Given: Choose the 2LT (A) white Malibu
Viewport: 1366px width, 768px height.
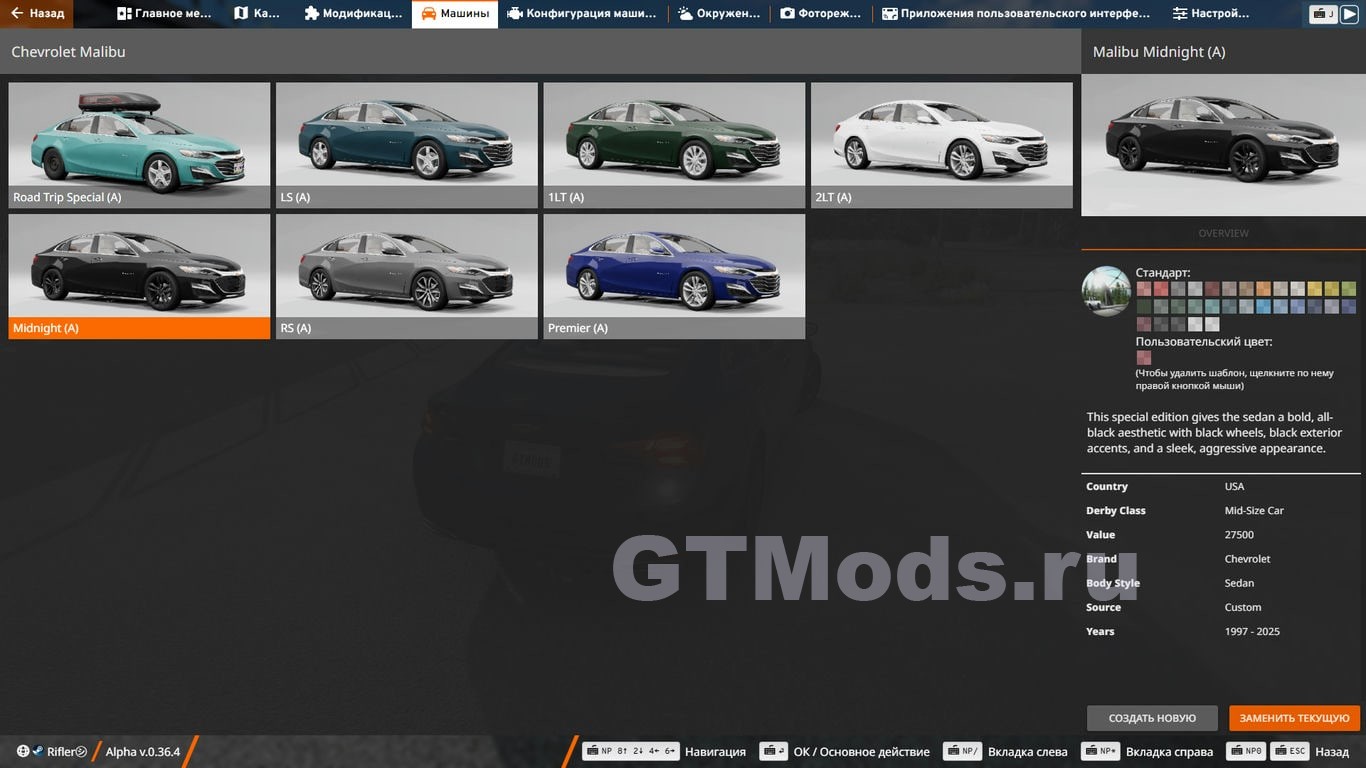Looking at the screenshot, I should [x=942, y=145].
